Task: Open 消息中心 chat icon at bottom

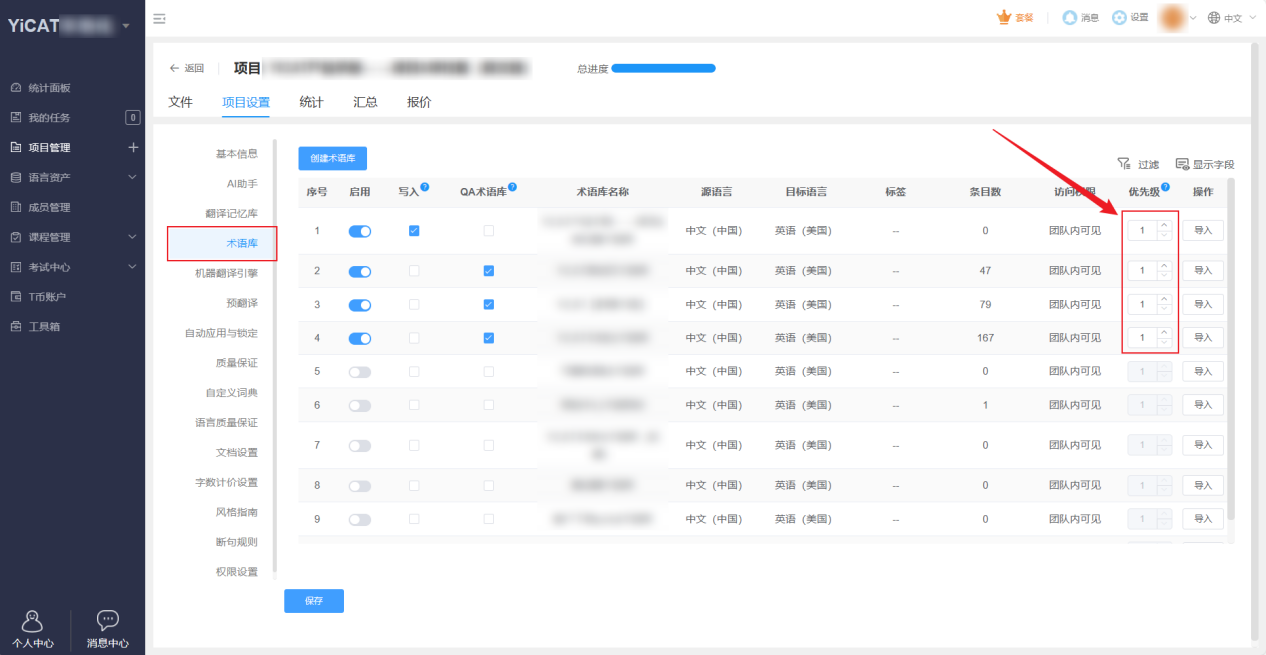Action: click(x=108, y=629)
